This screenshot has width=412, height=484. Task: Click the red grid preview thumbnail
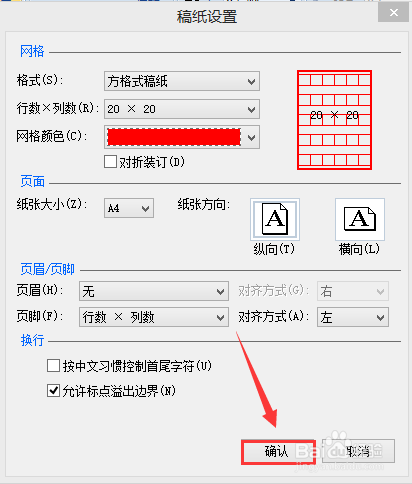(334, 120)
